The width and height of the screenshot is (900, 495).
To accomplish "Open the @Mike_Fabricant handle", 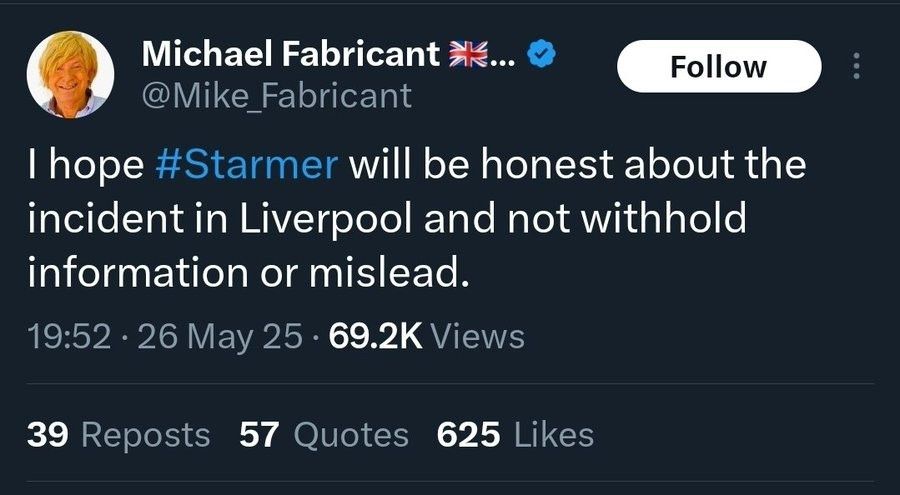I will 277,96.
